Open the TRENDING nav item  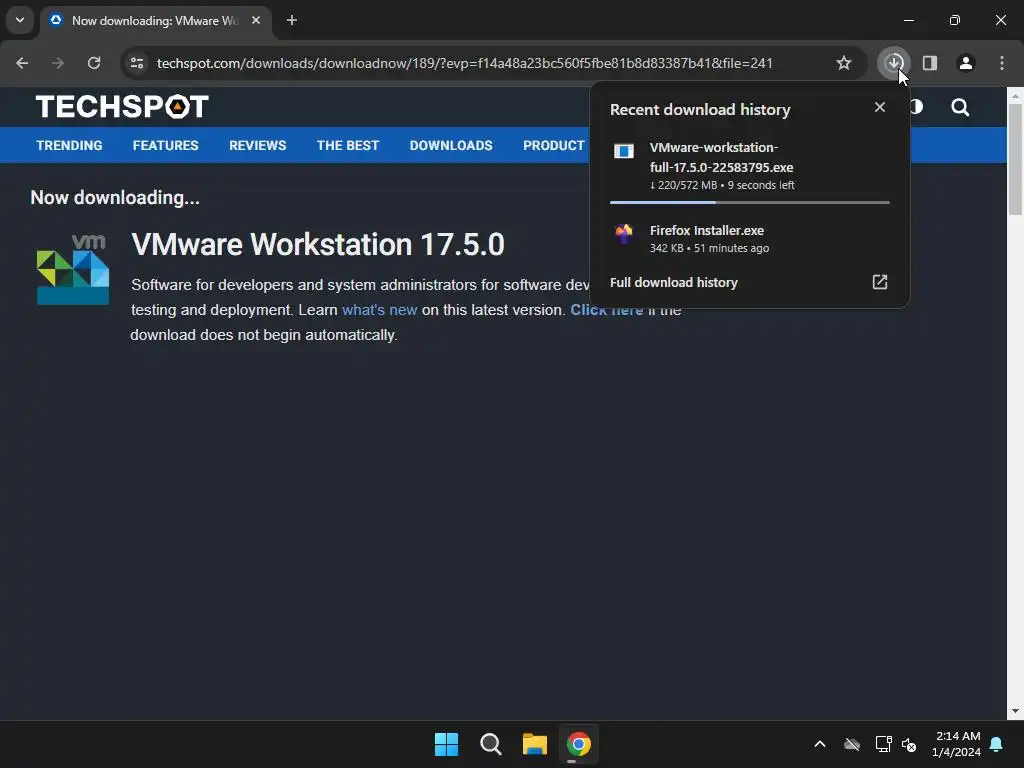coord(69,146)
